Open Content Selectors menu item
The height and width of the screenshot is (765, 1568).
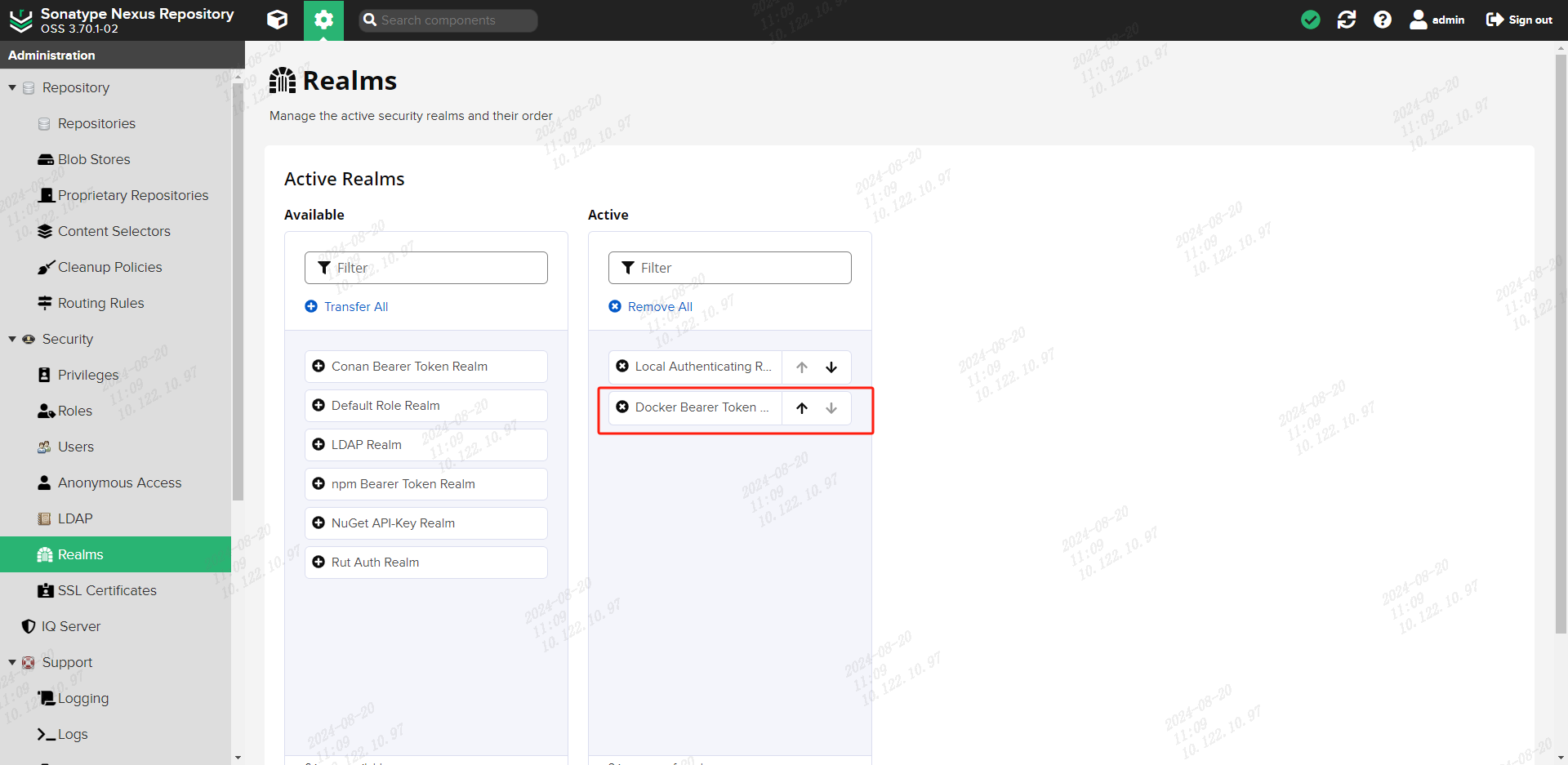coord(115,231)
